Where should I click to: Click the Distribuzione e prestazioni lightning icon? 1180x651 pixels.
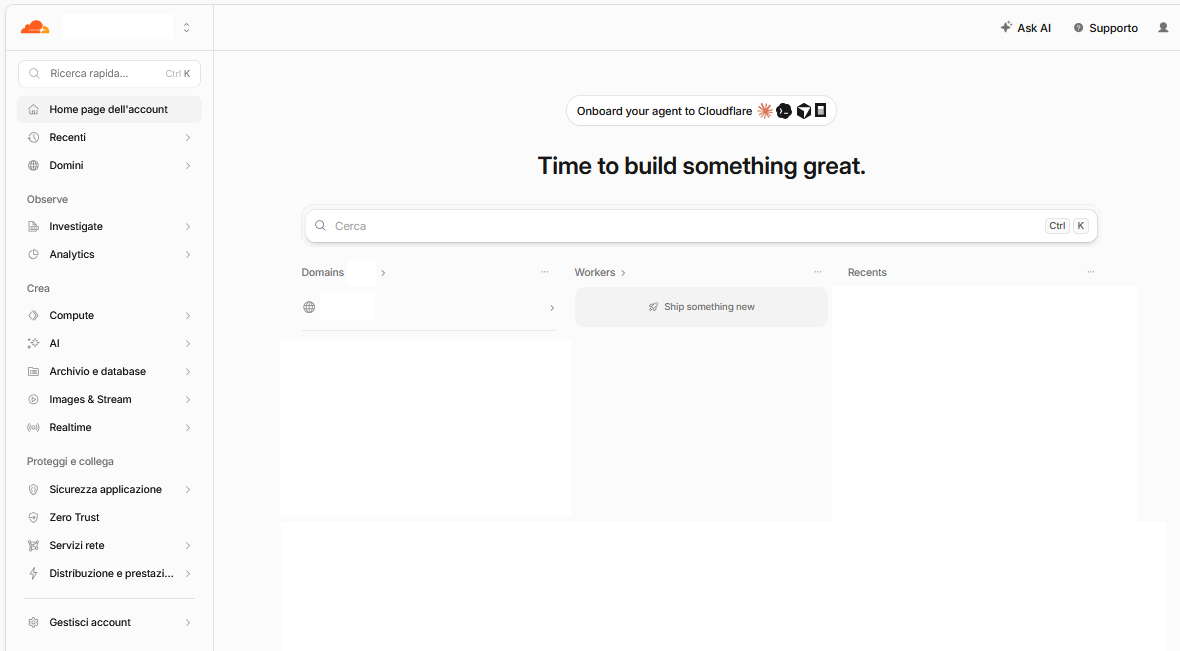coord(33,573)
